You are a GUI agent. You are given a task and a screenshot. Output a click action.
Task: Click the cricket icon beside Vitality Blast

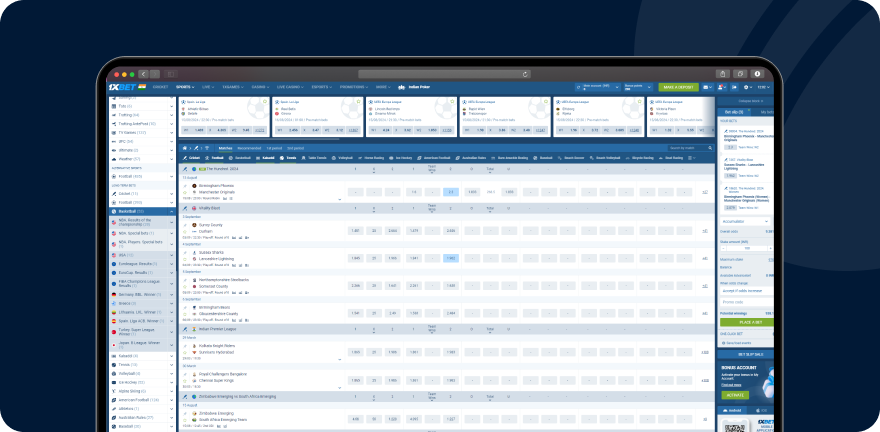[185, 208]
